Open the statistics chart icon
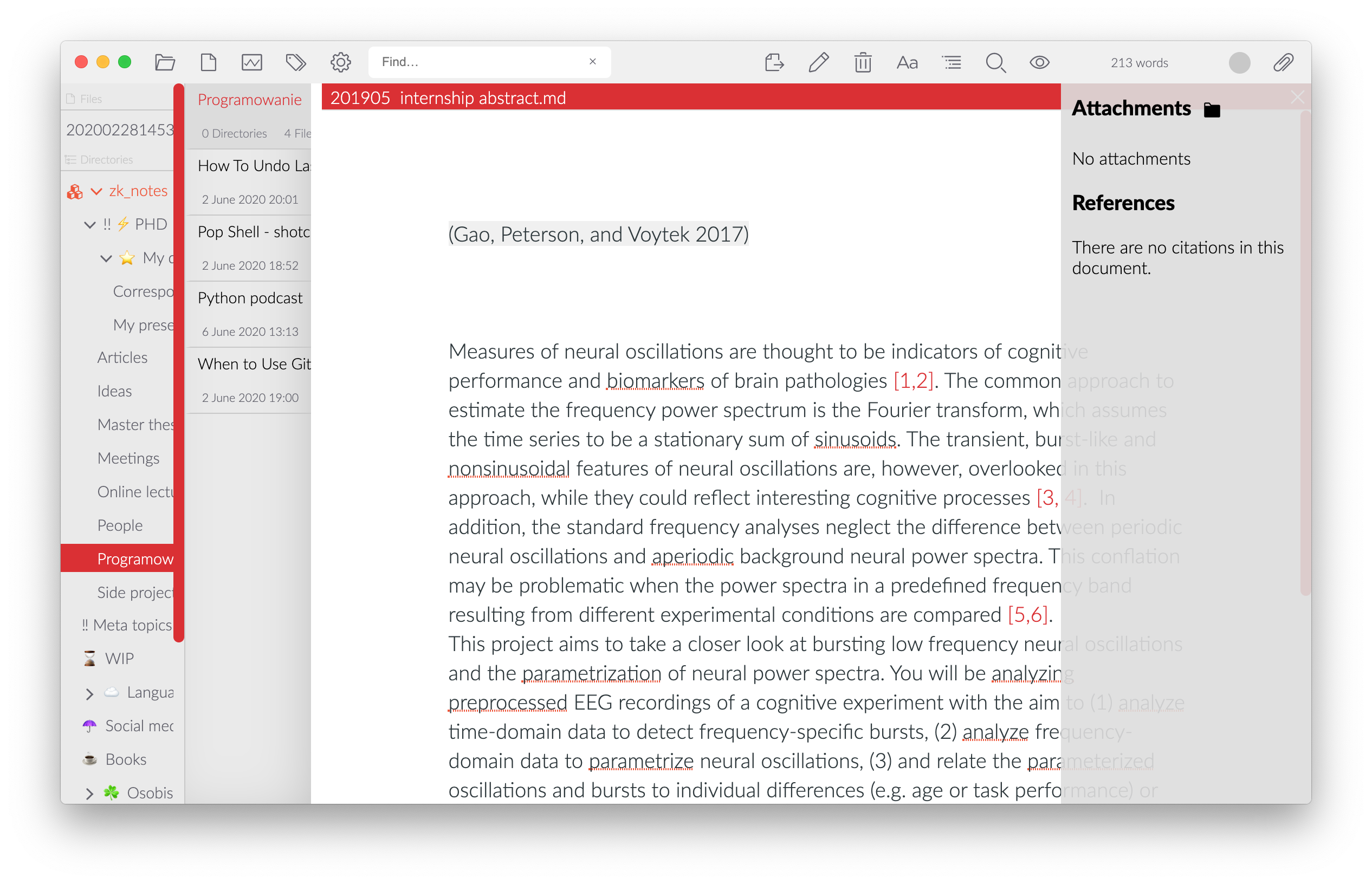Viewport: 1372px width, 884px height. point(252,62)
